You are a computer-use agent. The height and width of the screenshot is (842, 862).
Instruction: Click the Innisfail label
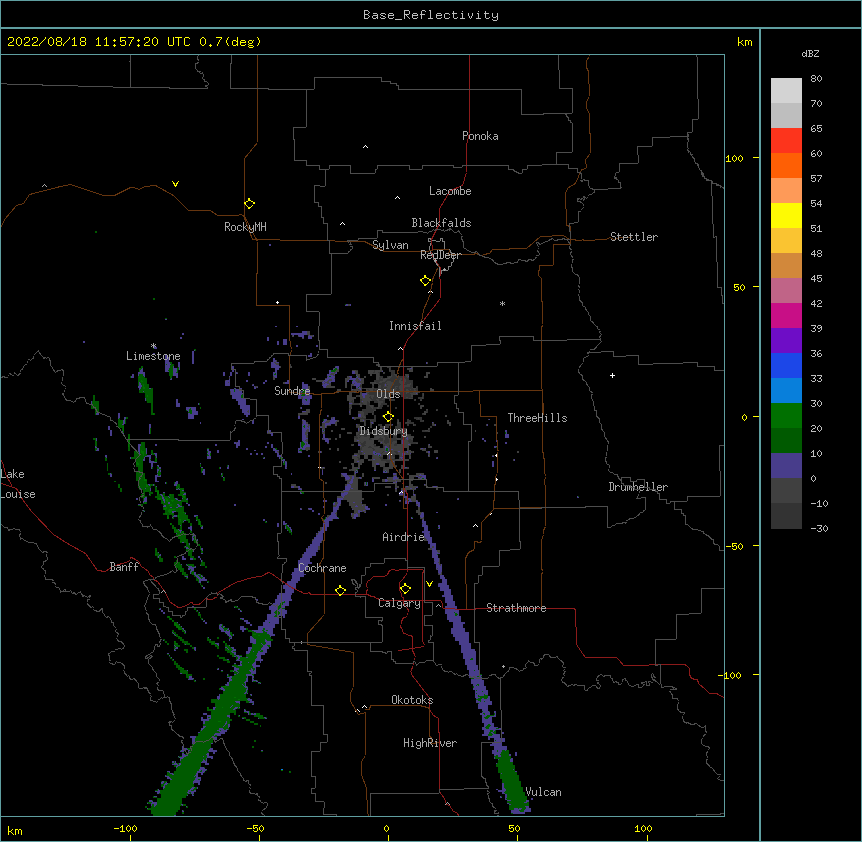(x=415, y=326)
